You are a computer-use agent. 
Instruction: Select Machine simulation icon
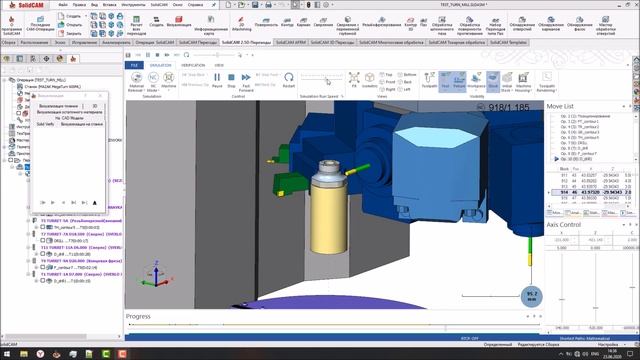click(169, 80)
